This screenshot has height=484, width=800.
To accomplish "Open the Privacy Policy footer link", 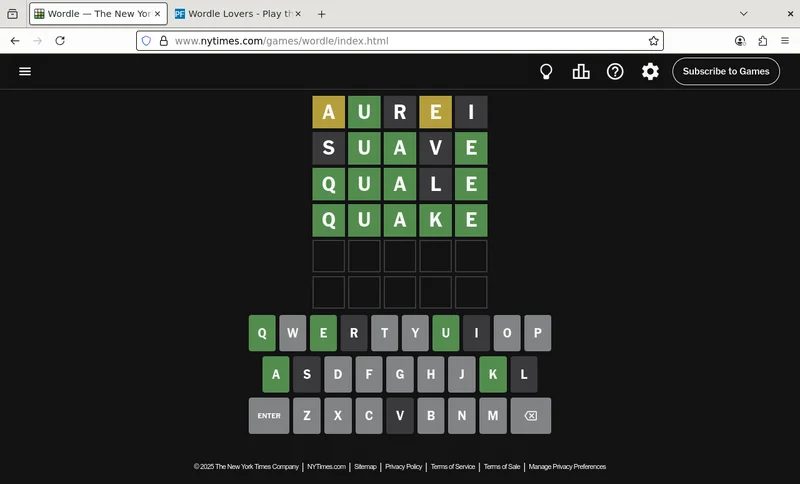I will (x=404, y=467).
